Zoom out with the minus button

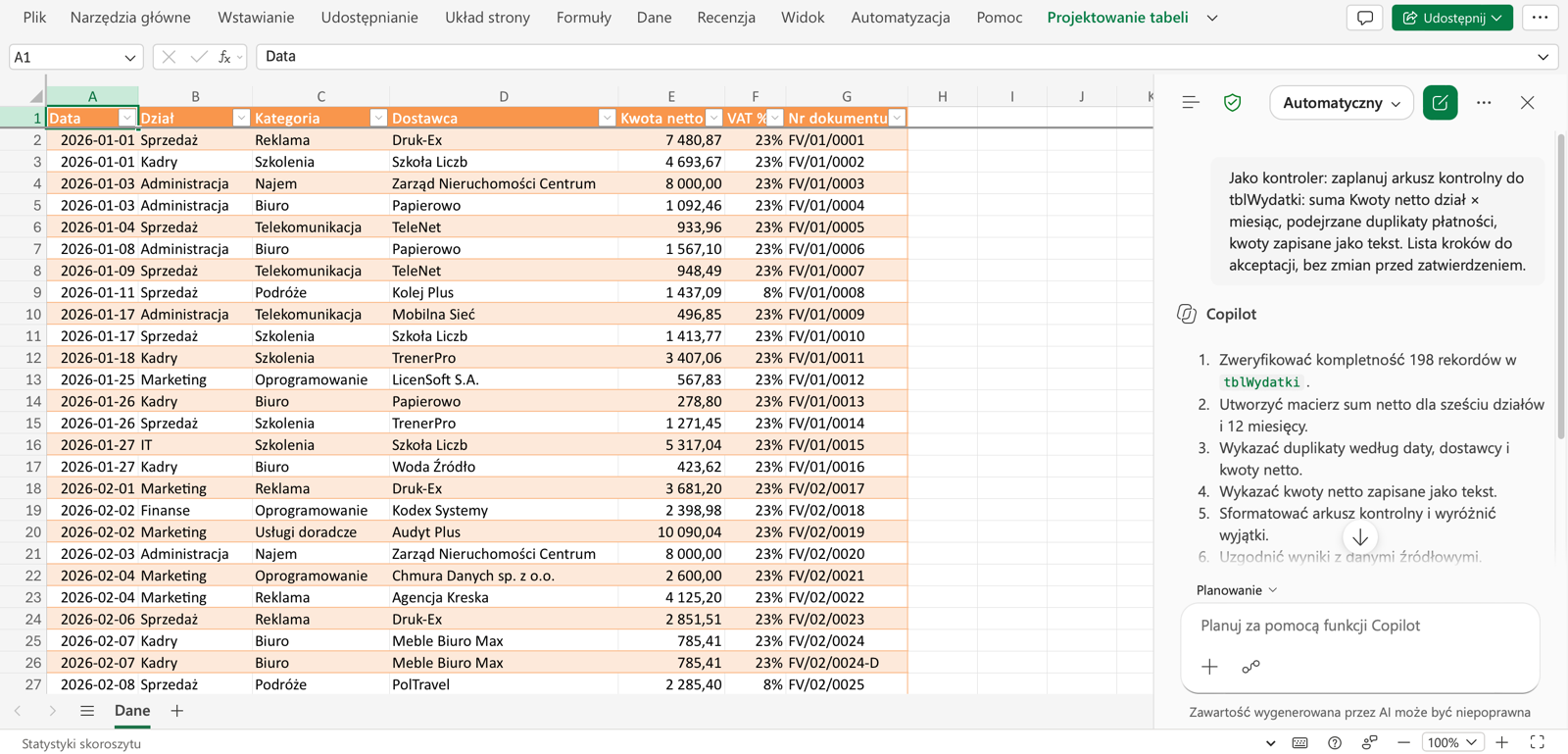[1403, 742]
